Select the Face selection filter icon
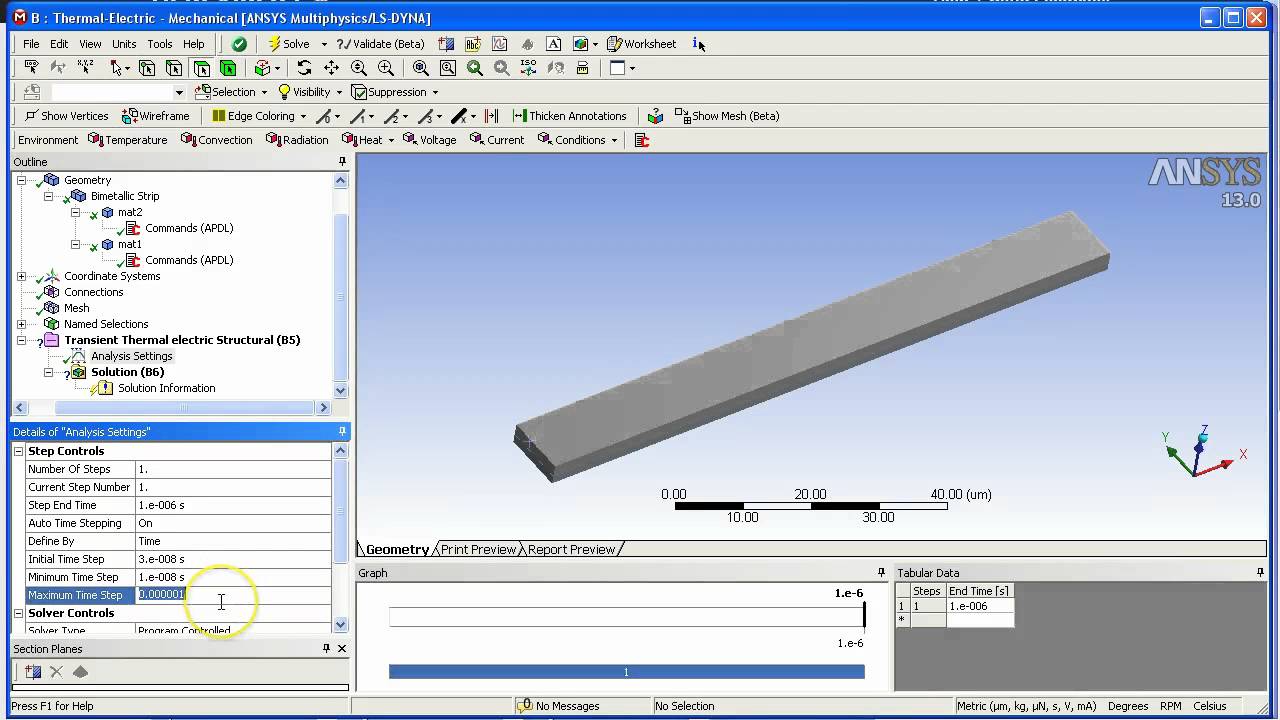The width and height of the screenshot is (1280, 720). [201, 68]
